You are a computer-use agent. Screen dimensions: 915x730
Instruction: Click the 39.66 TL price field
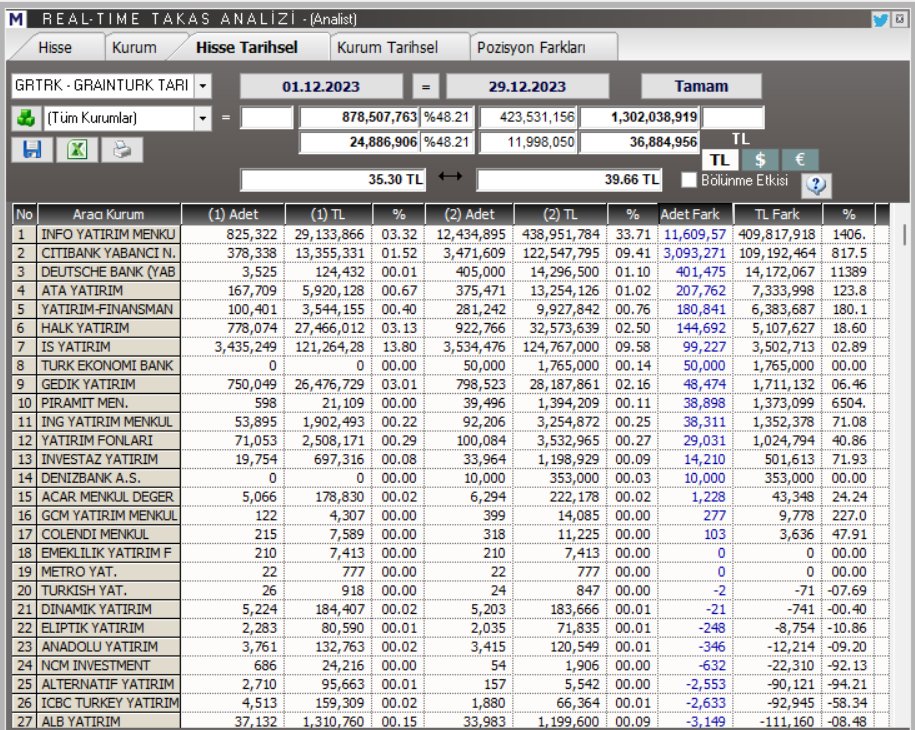click(569, 179)
